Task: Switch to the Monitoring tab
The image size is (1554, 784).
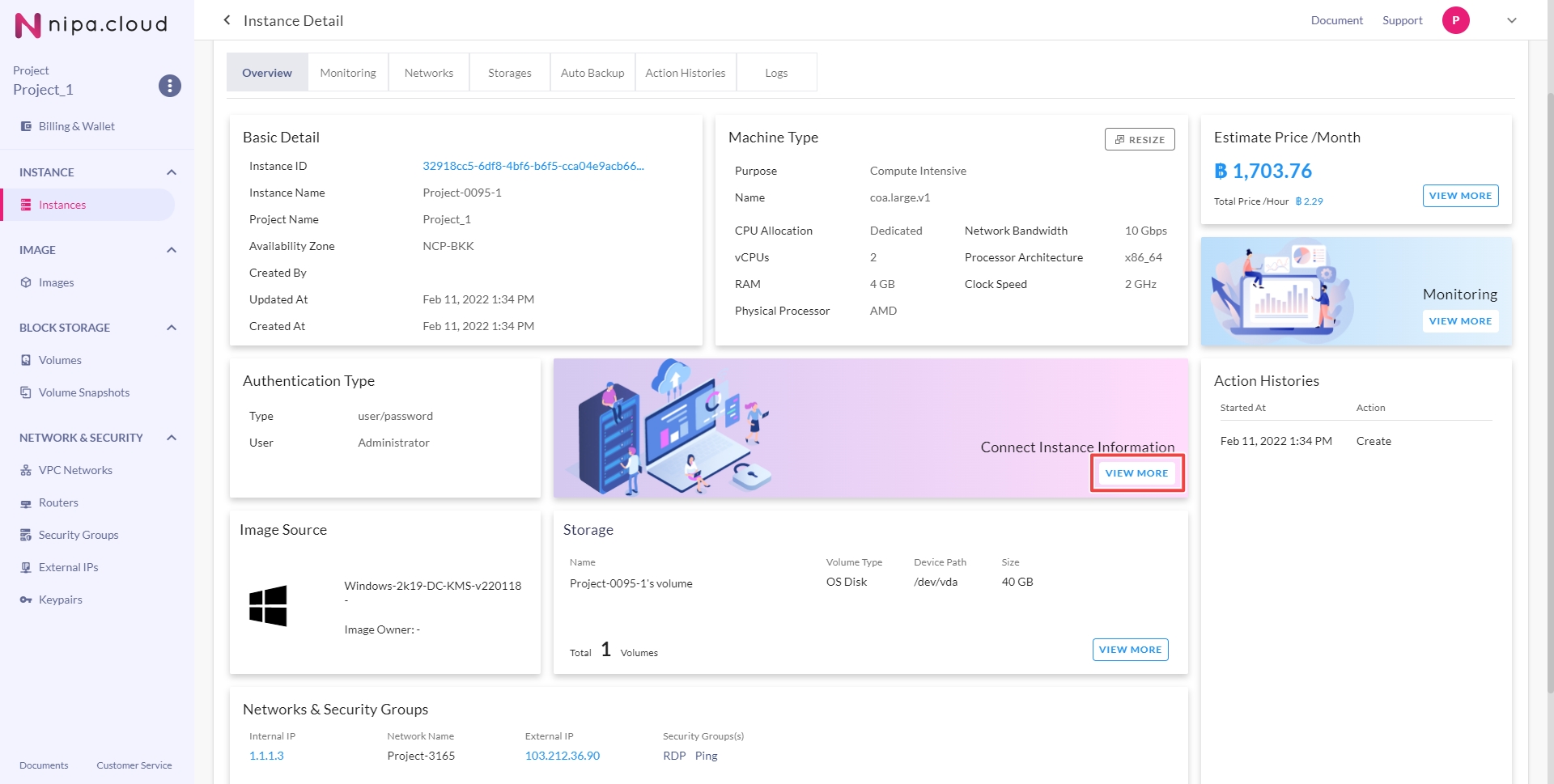Action: [348, 73]
